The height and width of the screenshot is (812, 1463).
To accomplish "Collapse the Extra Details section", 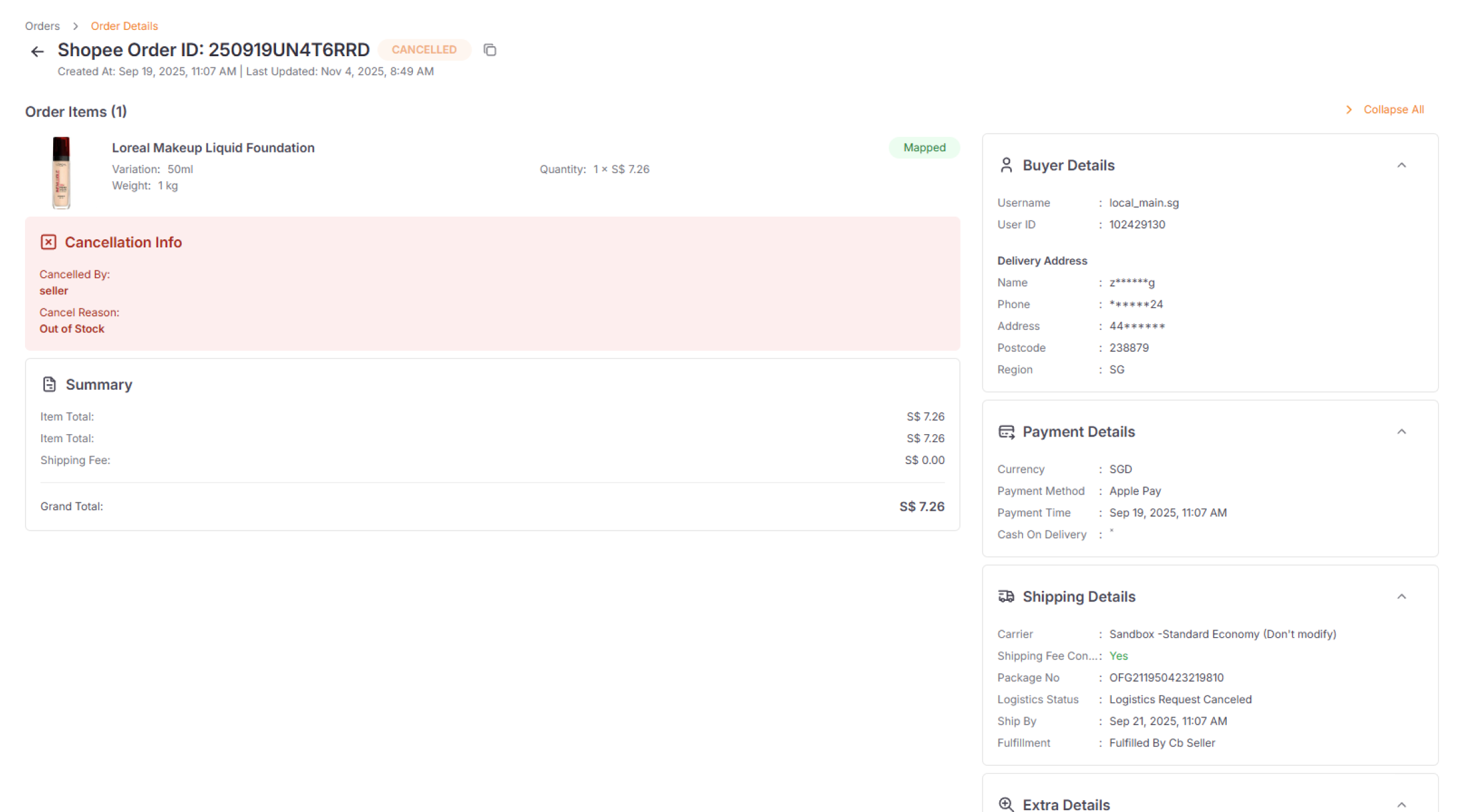I will coord(1402,805).
